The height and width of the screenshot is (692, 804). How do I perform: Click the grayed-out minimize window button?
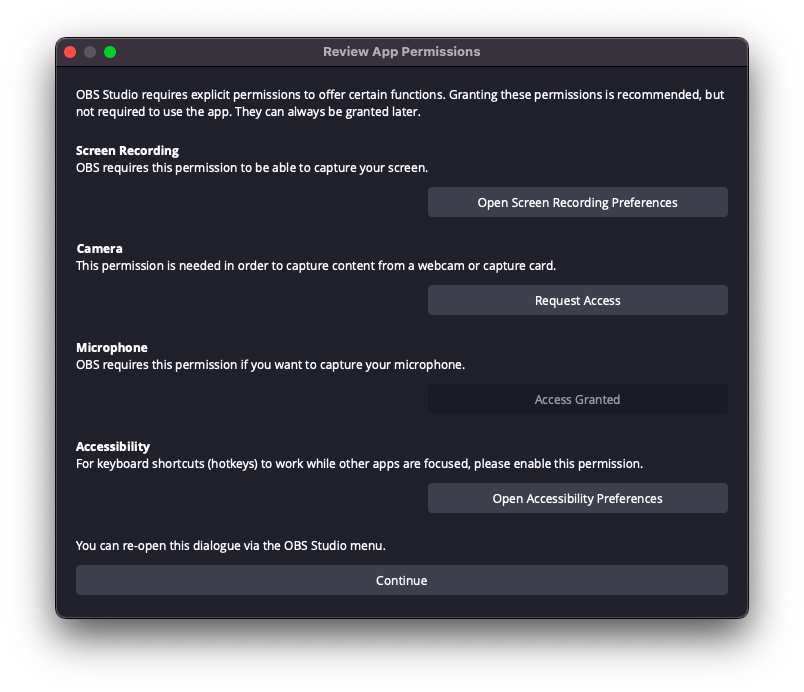click(90, 52)
